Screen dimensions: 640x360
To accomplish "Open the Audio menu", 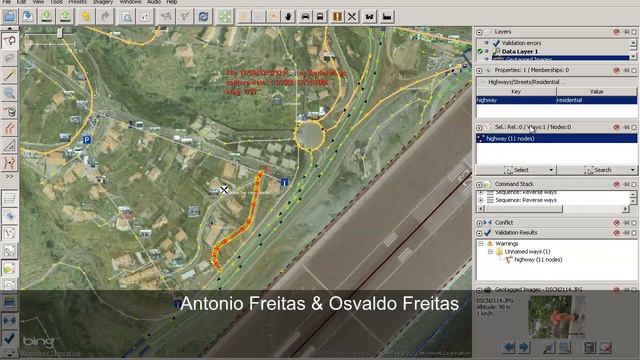I will [x=154, y=2].
